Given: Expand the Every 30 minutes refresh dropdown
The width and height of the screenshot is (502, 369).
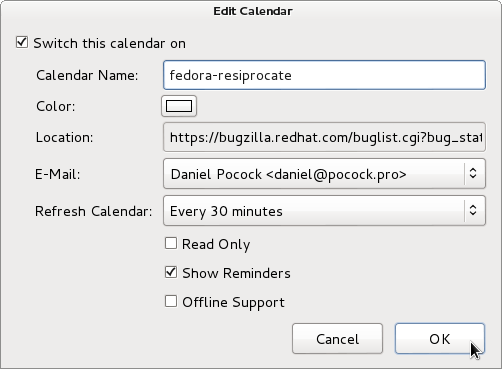Looking at the screenshot, I should (324, 211).
